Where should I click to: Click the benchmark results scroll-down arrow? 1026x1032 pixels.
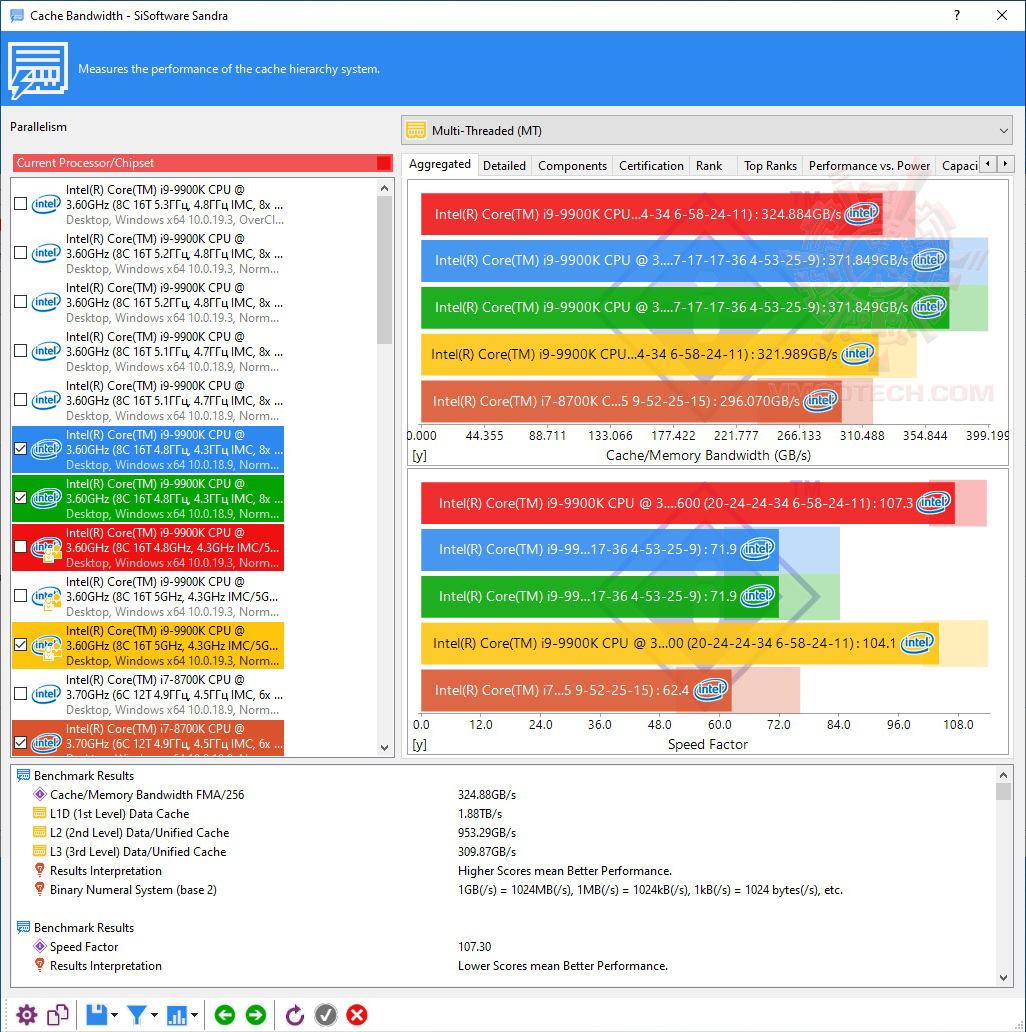pyautogui.click(x=1003, y=978)
